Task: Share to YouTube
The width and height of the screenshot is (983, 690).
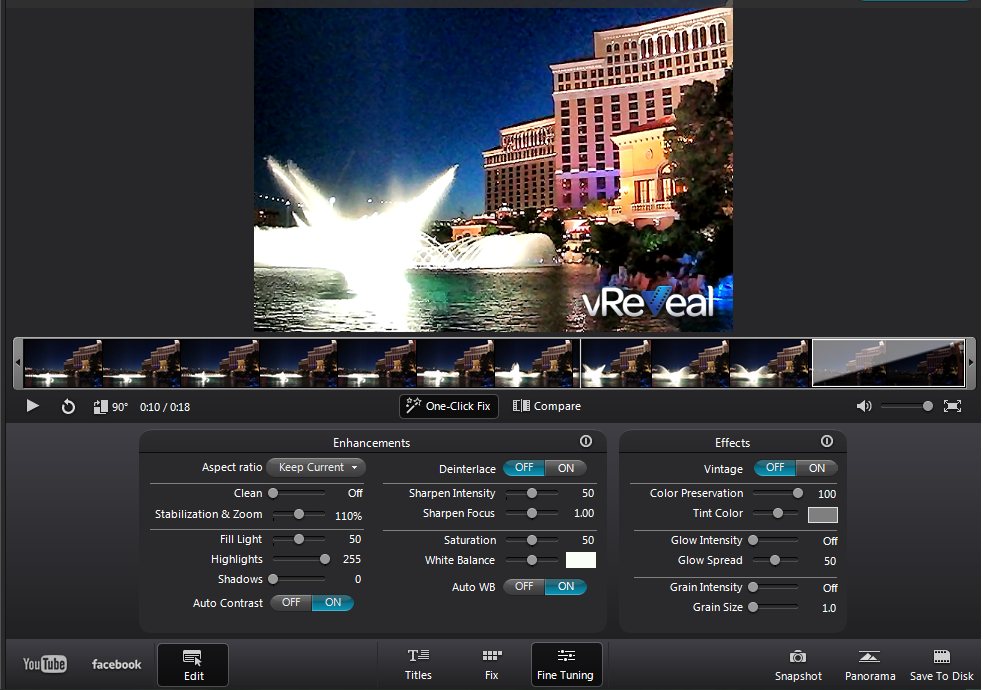Action: point(45,664)
